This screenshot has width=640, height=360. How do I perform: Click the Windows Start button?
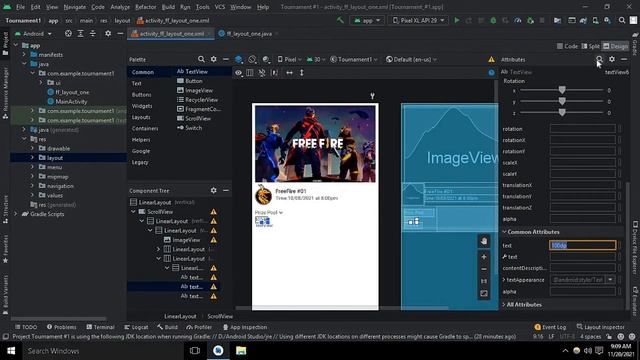coord(11,351)
